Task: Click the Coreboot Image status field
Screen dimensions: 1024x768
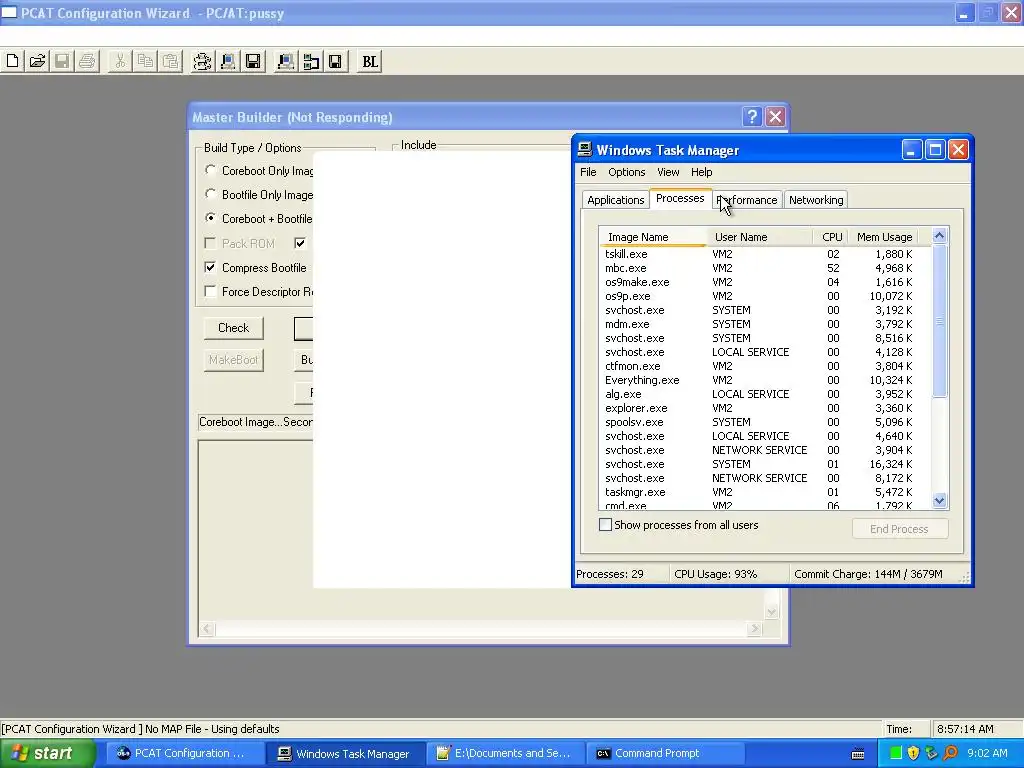Action: coord(255,422)
